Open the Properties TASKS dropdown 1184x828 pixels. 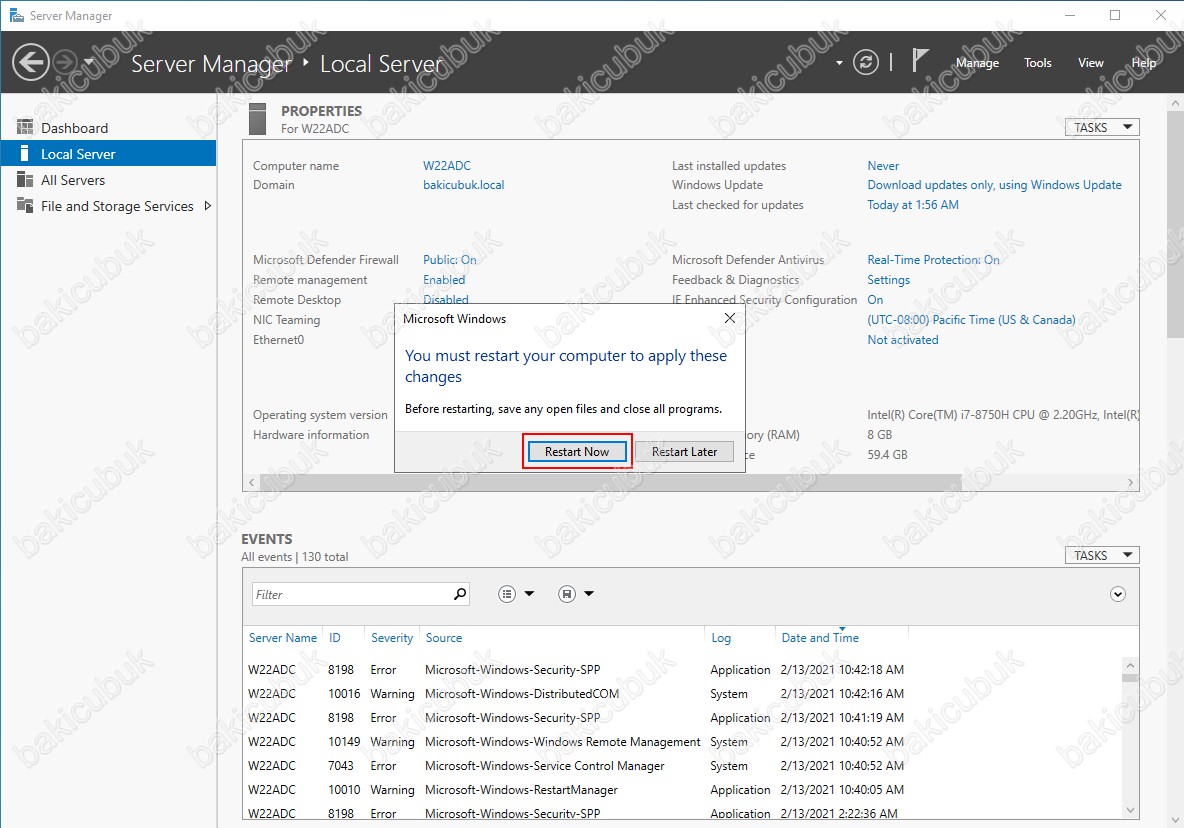pos(1102,127)
